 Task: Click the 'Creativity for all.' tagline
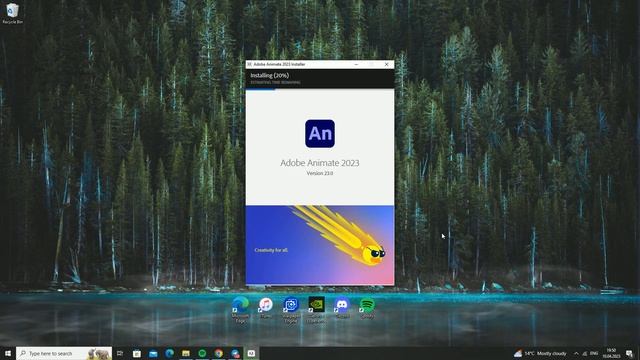coord(271,250)
